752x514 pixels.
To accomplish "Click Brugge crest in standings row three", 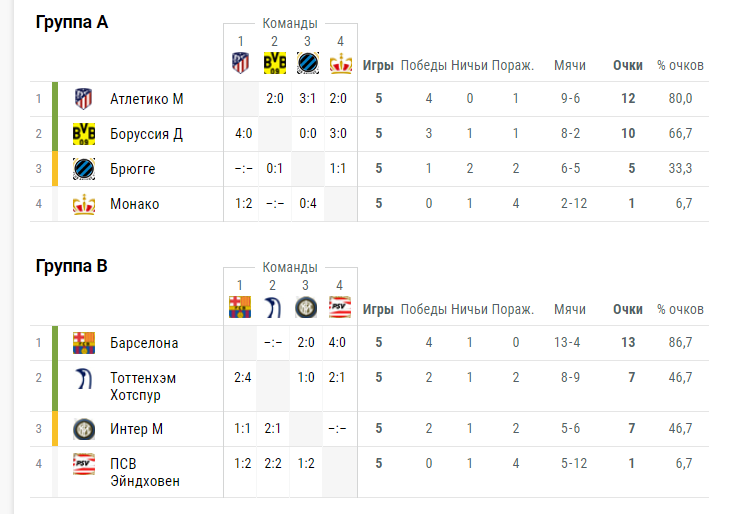I will tap(83, 169).
